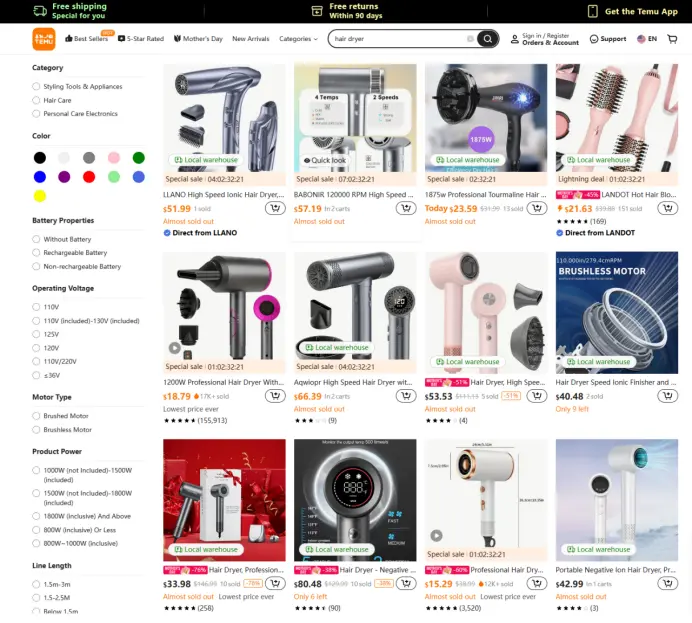692x623 pixels.
Task: Expand the Categories dropdown menu
Action: [x=298, y=39]
